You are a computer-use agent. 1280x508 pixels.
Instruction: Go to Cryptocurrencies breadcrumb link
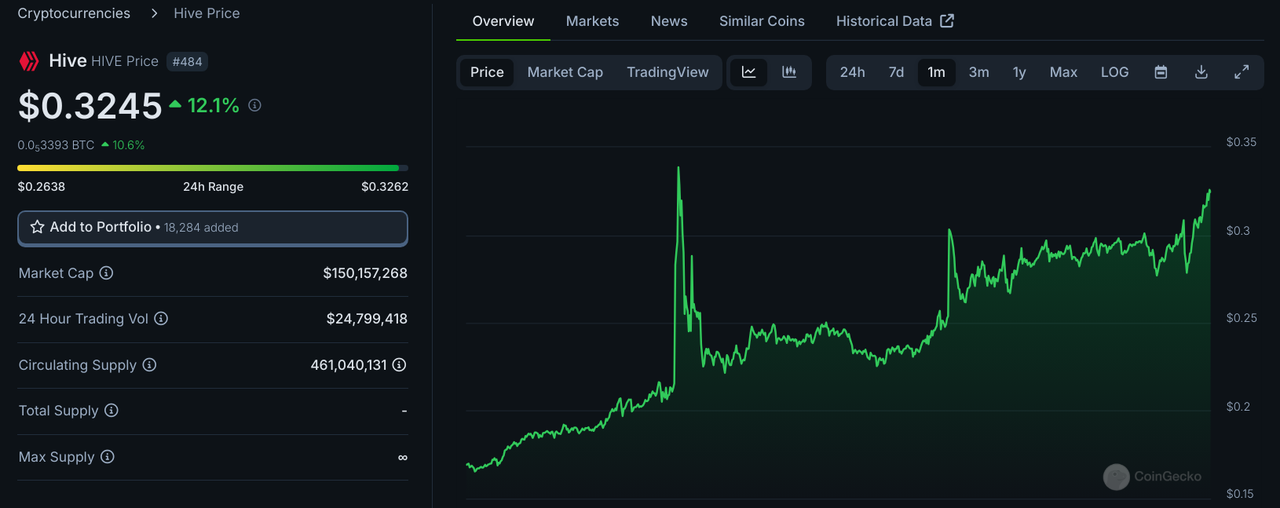(x=74, y=13)
